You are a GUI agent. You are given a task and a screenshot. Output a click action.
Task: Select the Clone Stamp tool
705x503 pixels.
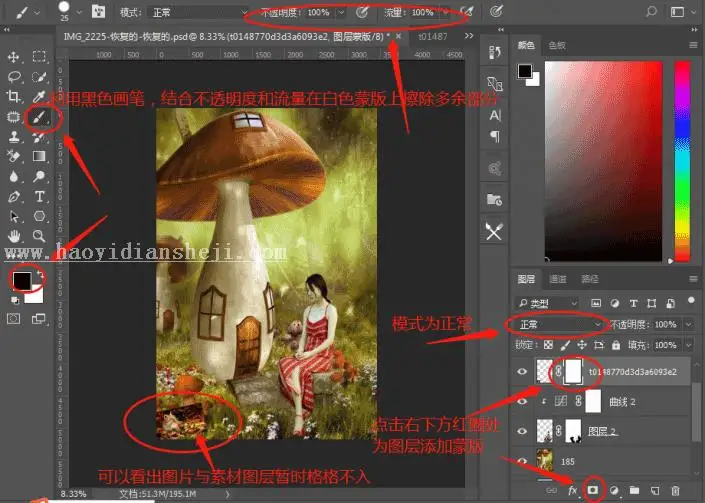pos(13,136)
